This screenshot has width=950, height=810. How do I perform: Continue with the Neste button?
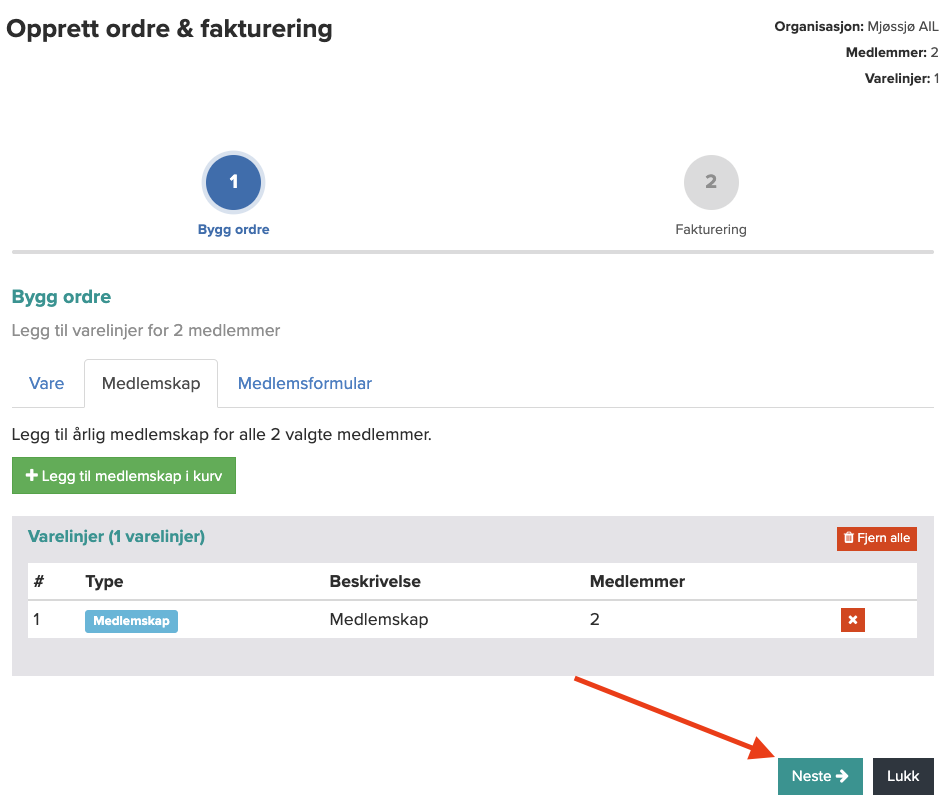click(820, 776)
